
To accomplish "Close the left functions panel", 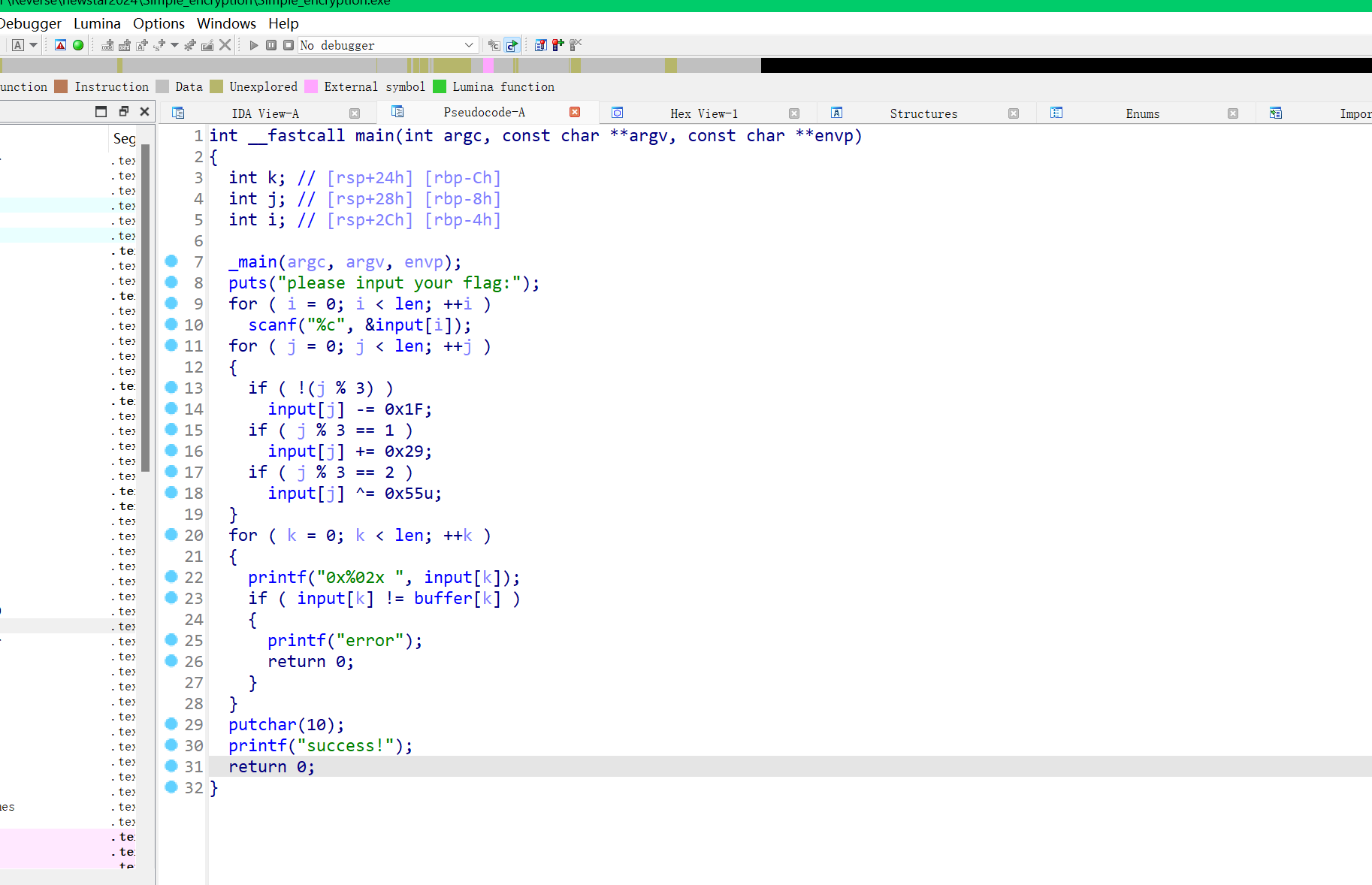I will click(x=145, y=111).
